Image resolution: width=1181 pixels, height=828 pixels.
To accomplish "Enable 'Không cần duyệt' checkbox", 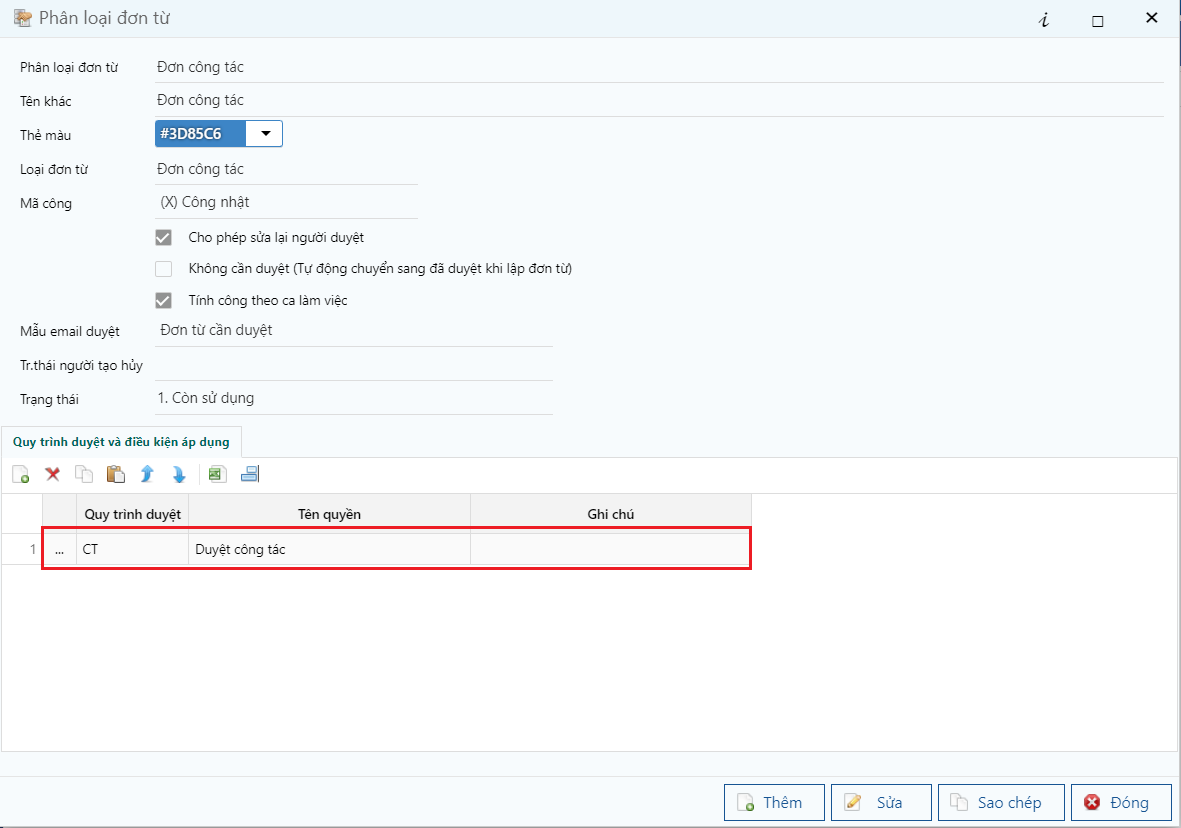I will [164, 269].
